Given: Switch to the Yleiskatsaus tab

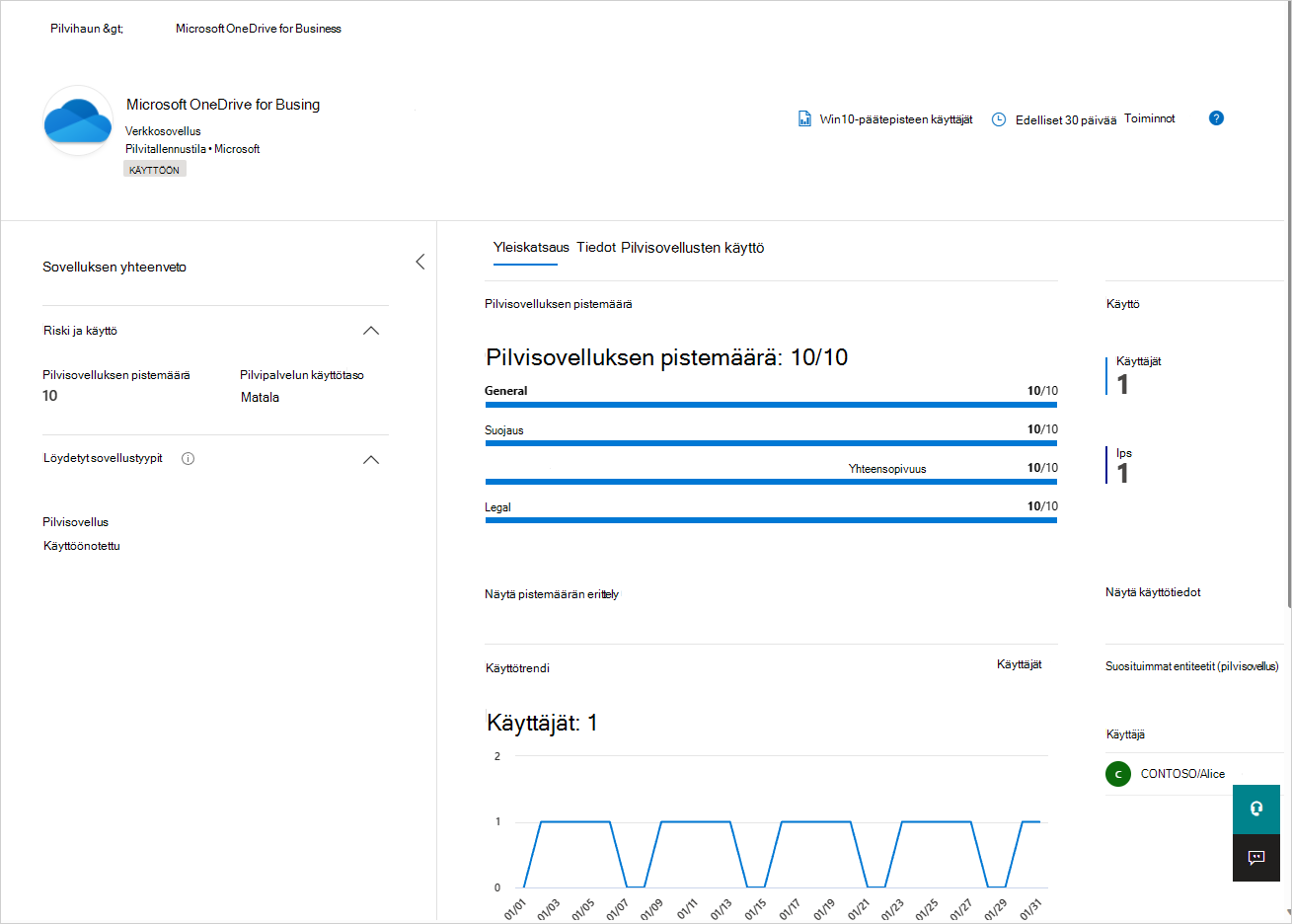Looking at the screenshot, I should pos(531,248).
